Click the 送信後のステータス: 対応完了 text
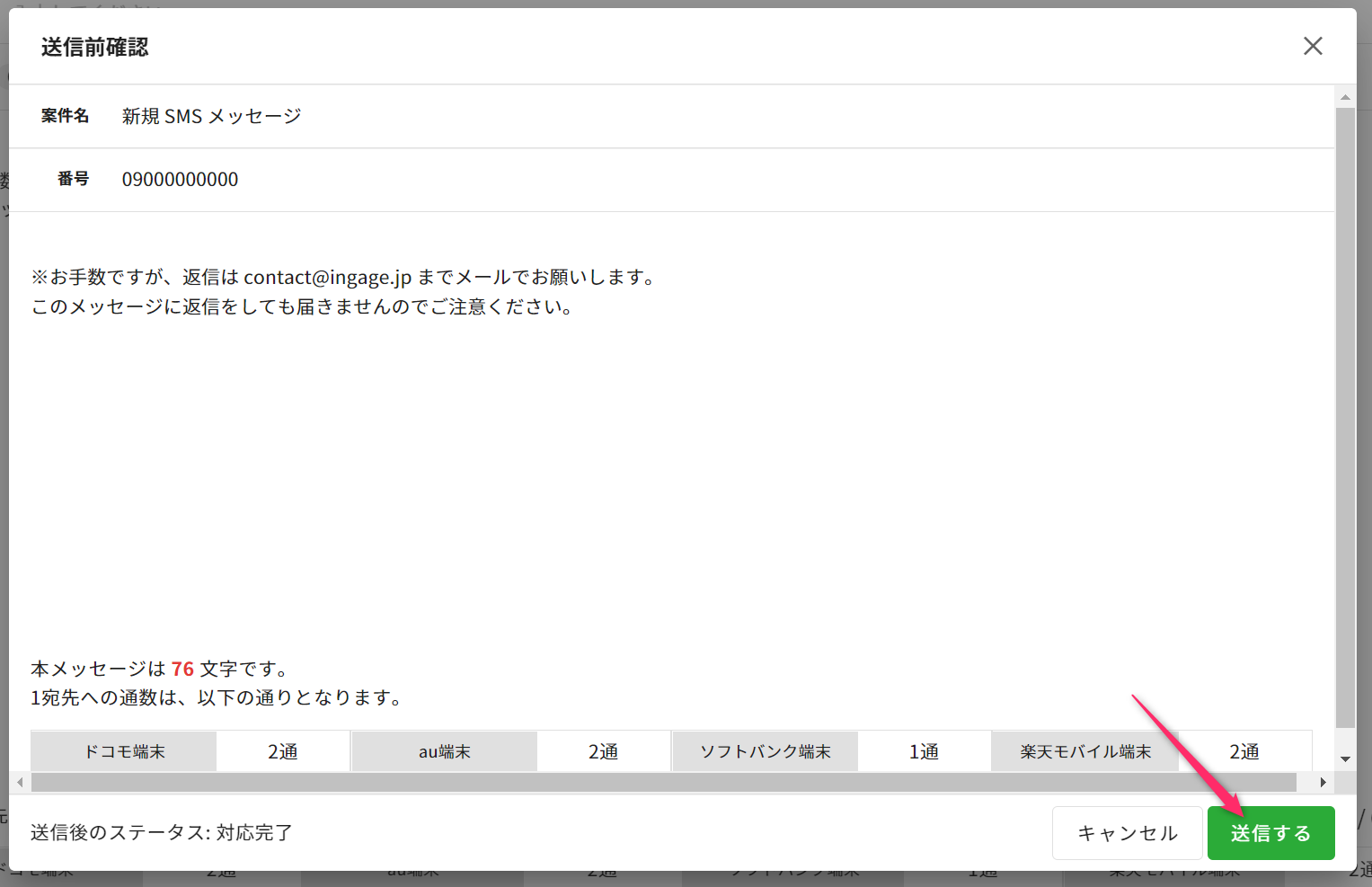The image size is (1372, 887). coord(162,832)
